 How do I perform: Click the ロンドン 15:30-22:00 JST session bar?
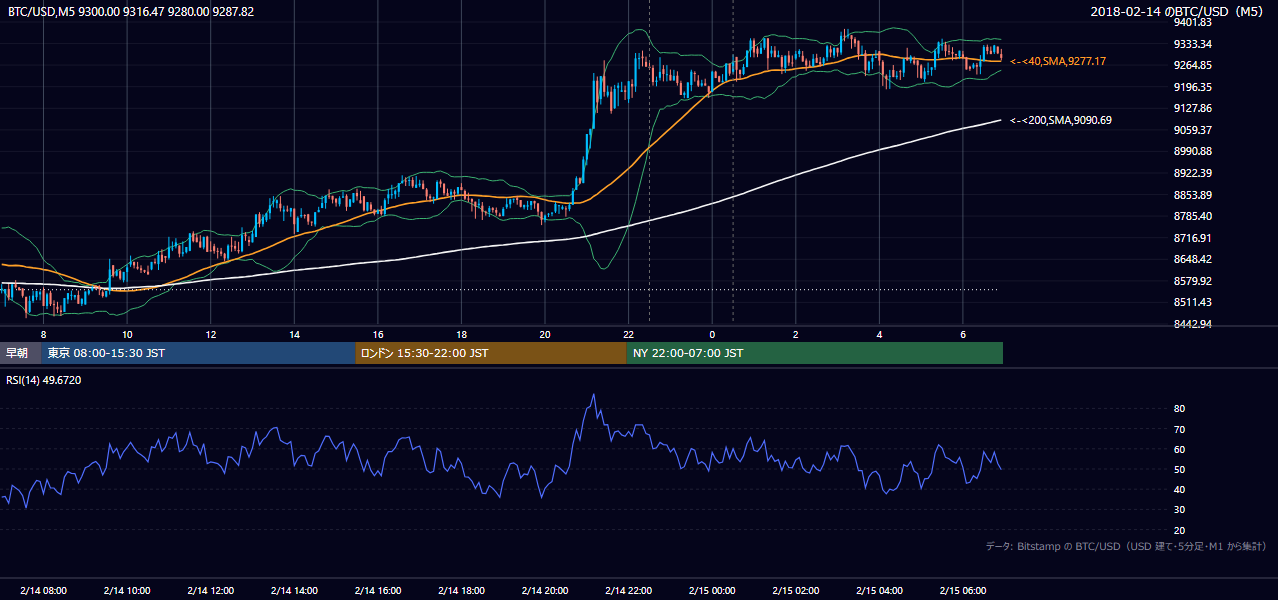pos(491,353)
